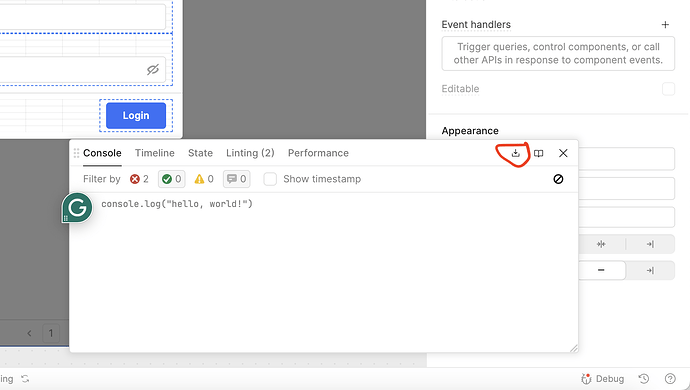
Task: Click the Debug button in the bottom bar
Action: [x=603, y=379]
